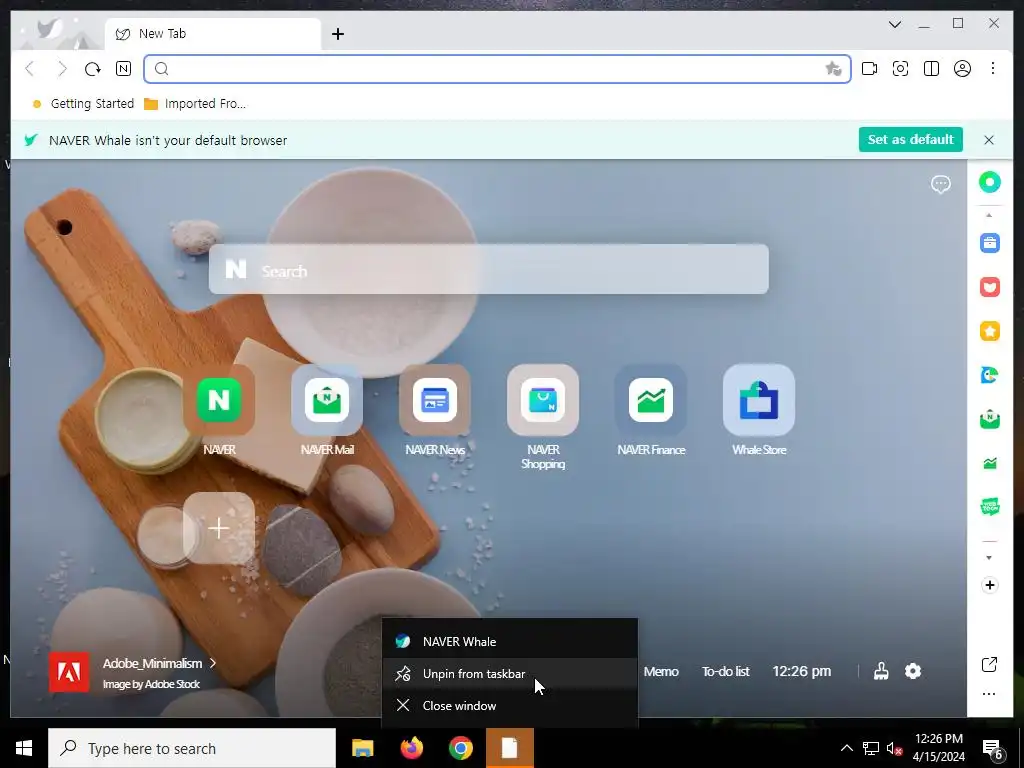The image size is (1024, 768).
Task: Open the blue bird sidebar icon
Action: coord(989,375)
